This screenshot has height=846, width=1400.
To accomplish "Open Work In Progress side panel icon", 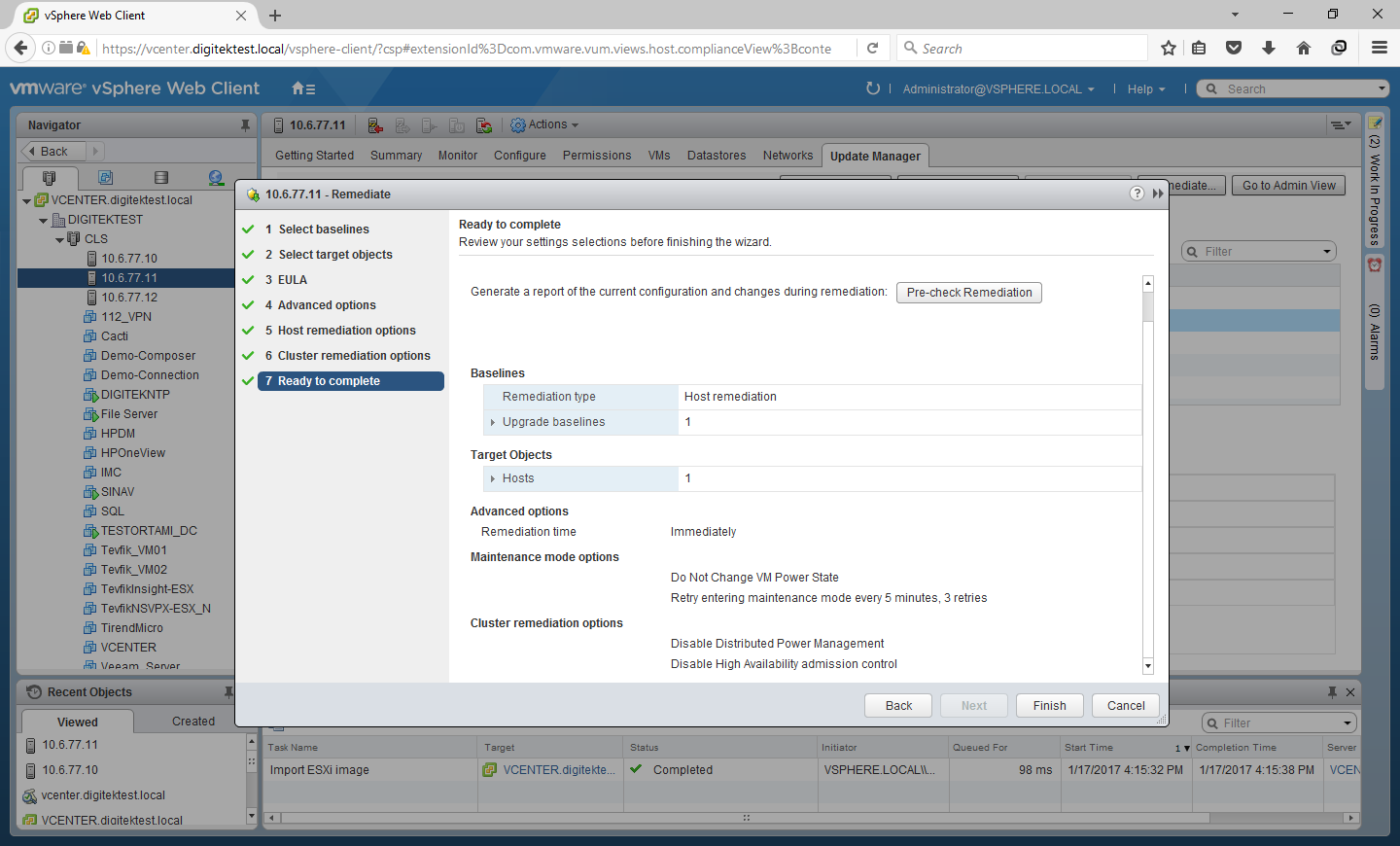I will (x=1375, y=123).
